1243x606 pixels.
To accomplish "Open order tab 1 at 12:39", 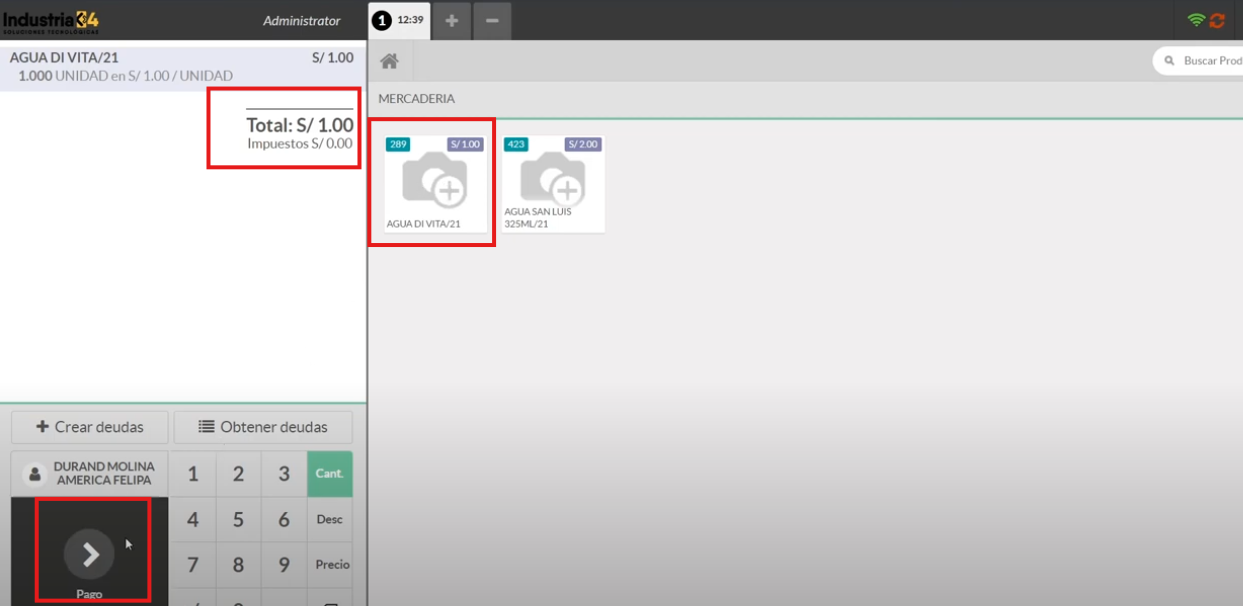I will pos(399,21).
